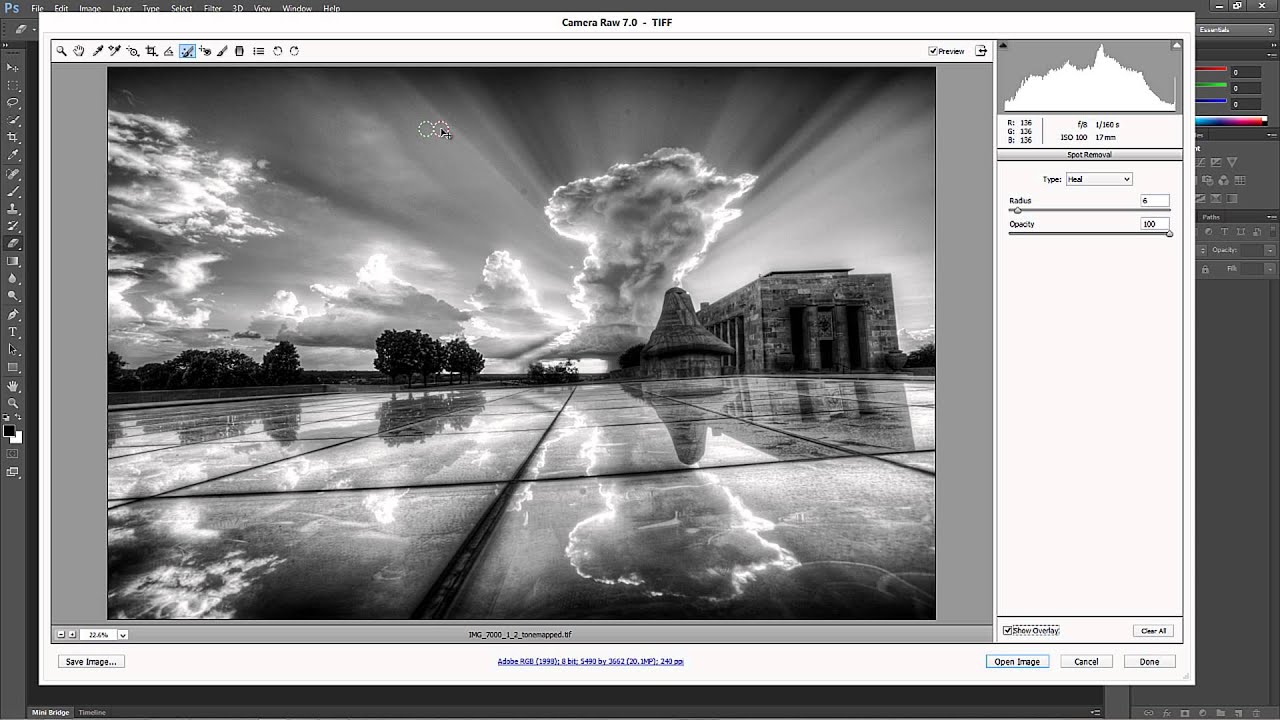Open the Window menu
Viewport: 1280px width, 720px height.
coord(297,9)
